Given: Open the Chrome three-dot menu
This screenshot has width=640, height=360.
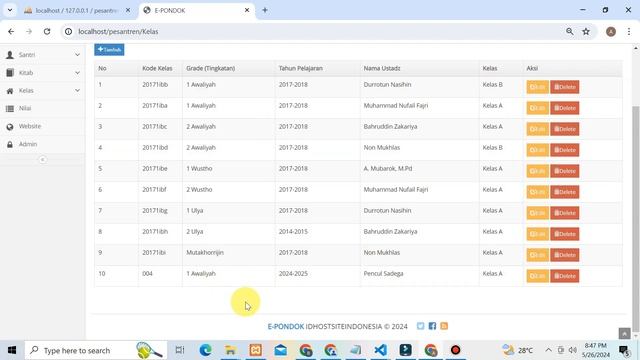Looking at the screenshot, I should click(x=629, y=31).
